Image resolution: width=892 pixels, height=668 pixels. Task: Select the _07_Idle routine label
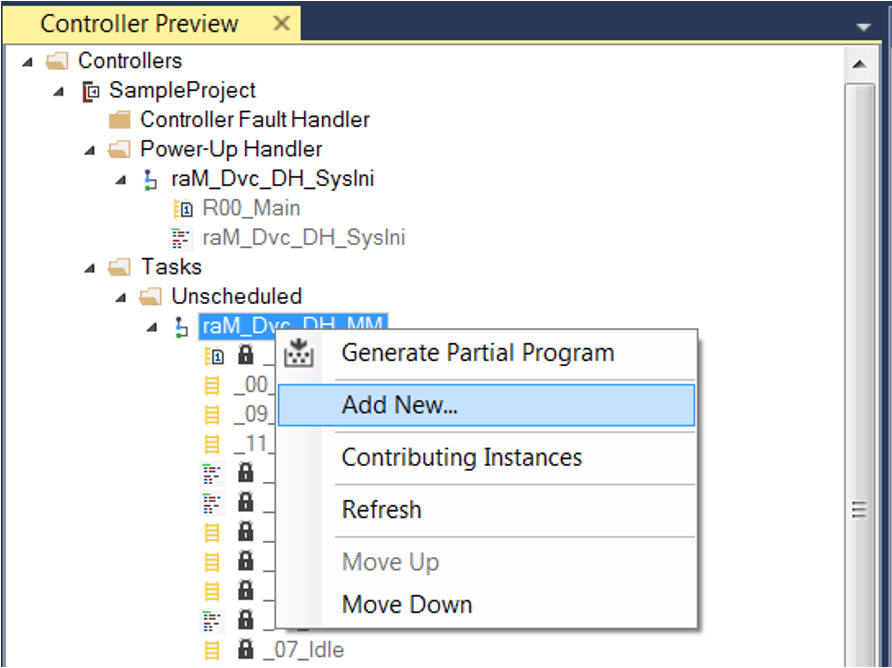click(x=305, y=650)
